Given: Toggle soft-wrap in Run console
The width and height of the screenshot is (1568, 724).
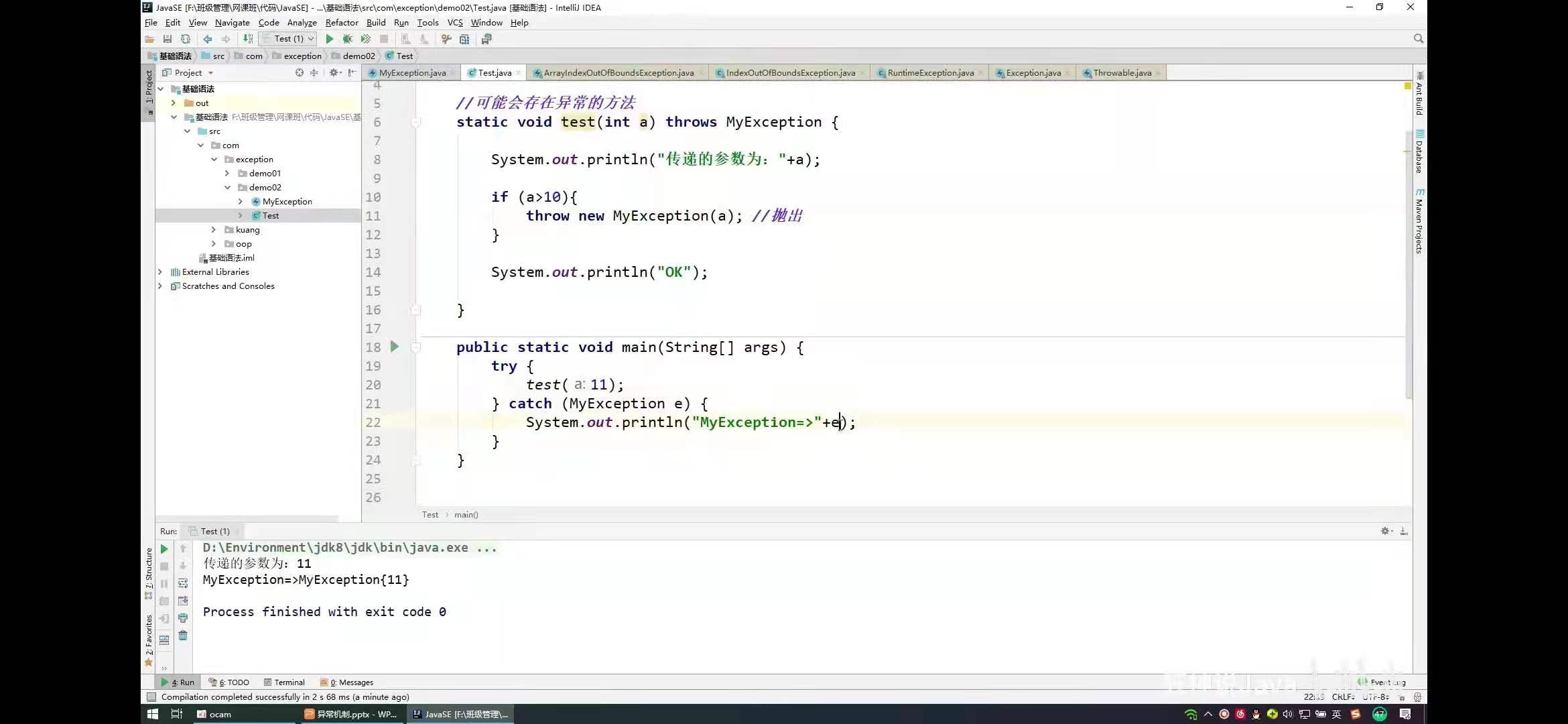Looking at the screenshot, I should (x=183, y=583).
